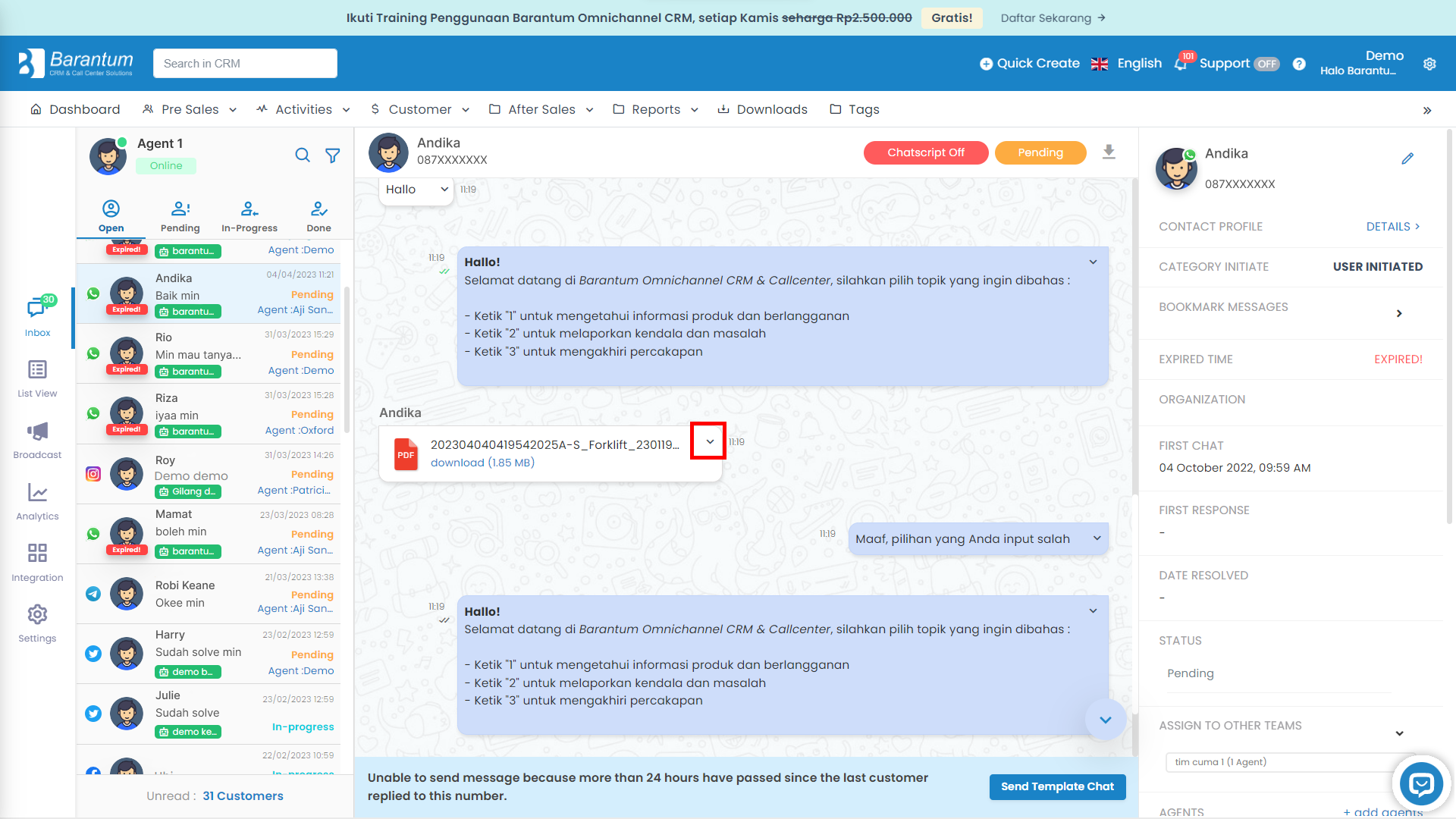Screen dimensions: 1456x819
Task: Click Send Template Chat button
Action: [x=1057, y=786]
